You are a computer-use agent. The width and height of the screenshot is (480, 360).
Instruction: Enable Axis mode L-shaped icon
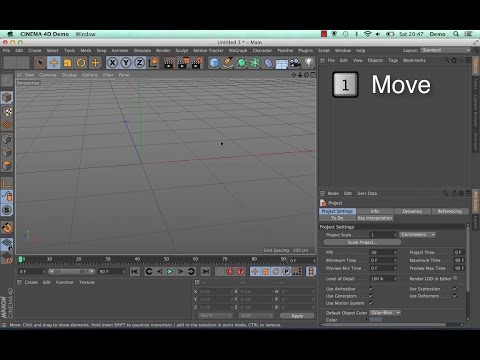7,183
